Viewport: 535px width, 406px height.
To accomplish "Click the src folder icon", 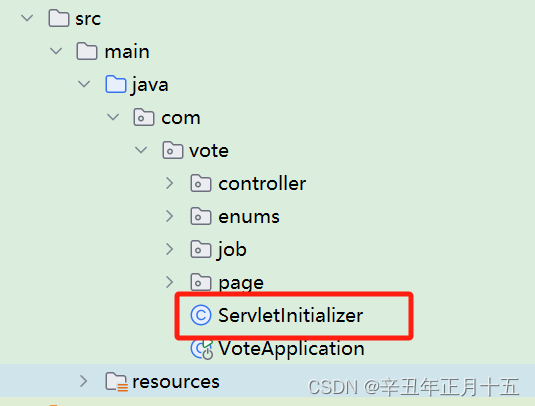I will point(59,18).
